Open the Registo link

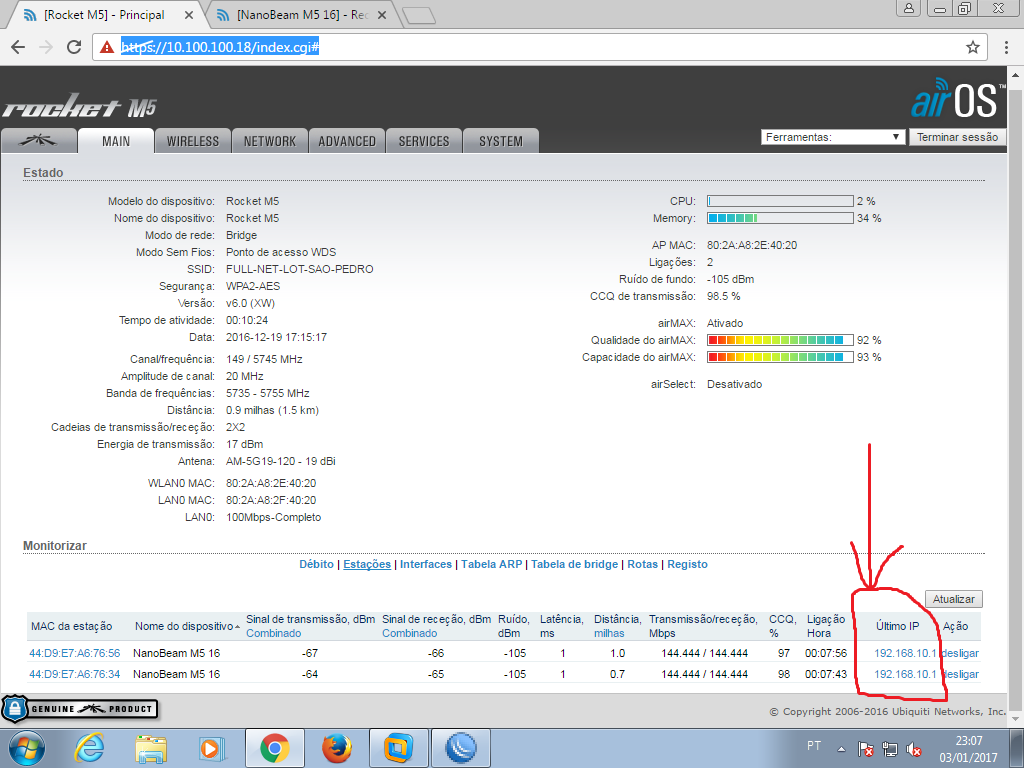tap(687, 564)
